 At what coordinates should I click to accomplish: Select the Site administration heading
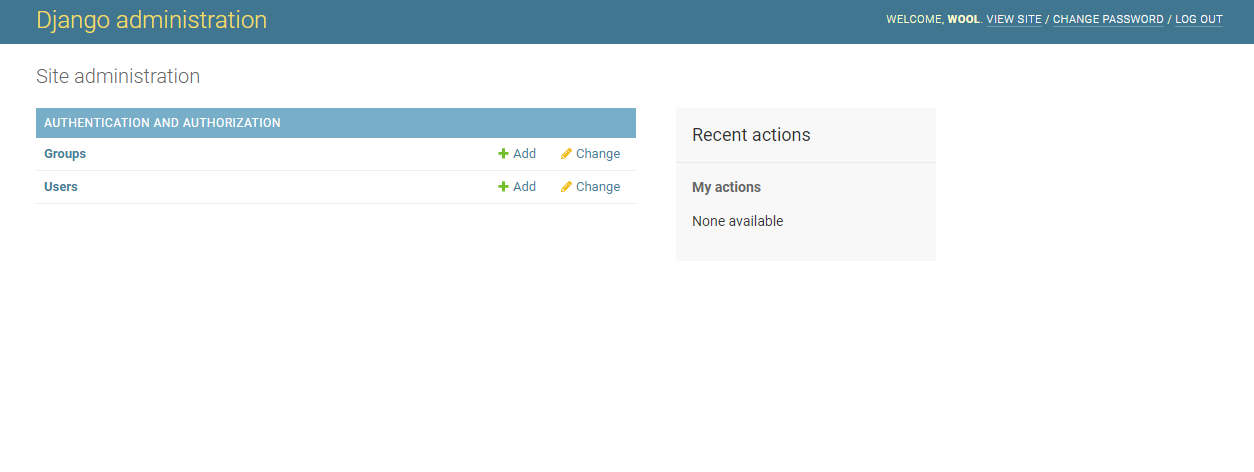118,76
